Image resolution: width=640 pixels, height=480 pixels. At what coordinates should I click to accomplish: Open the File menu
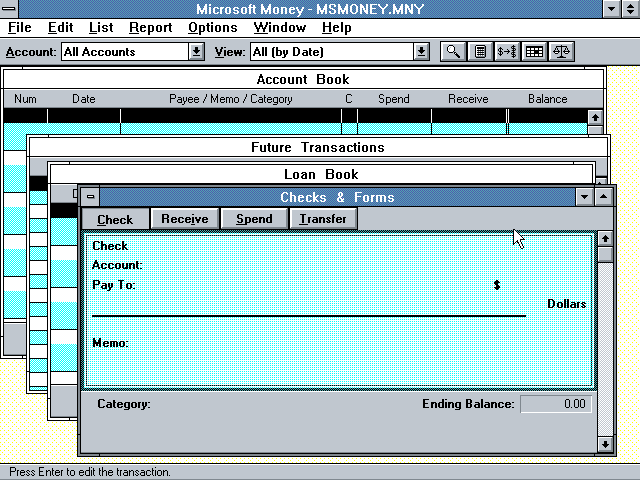click(x=20, y=28)
